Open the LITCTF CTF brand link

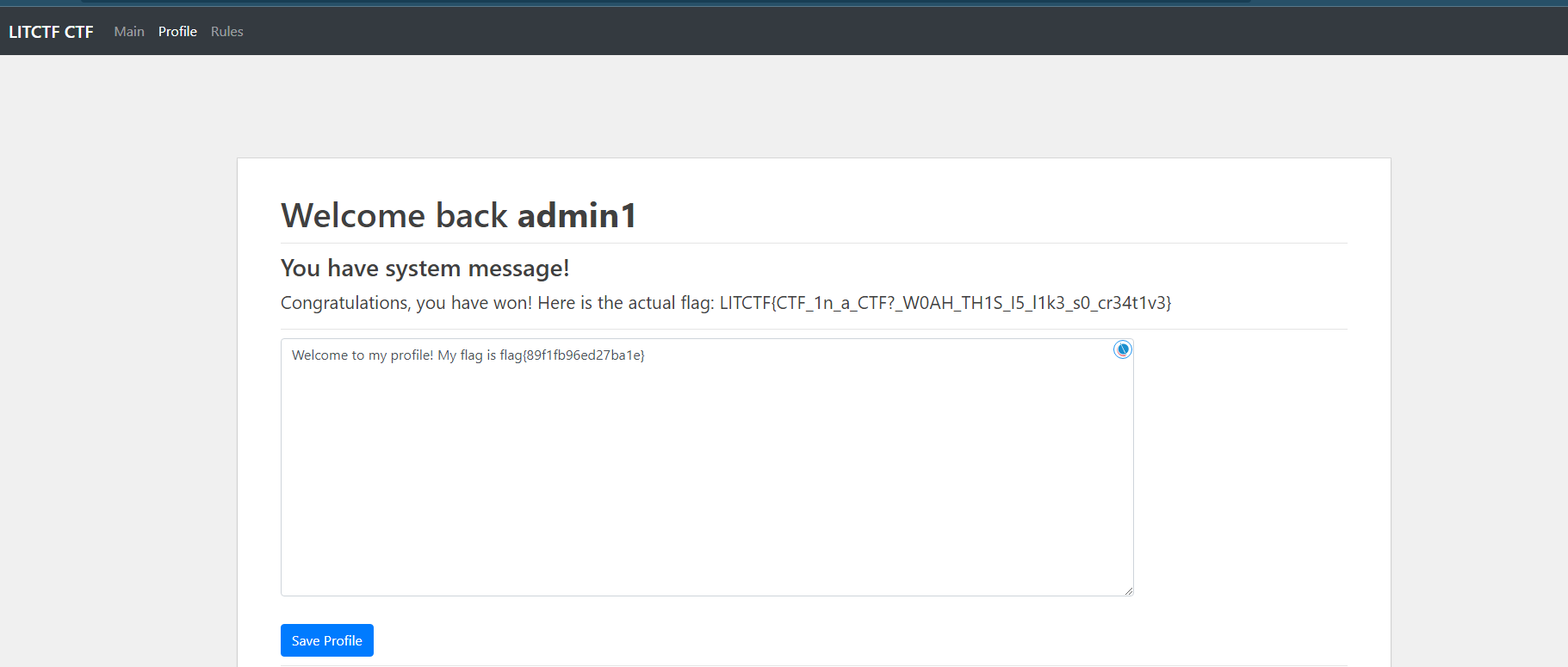coord(51,32)
